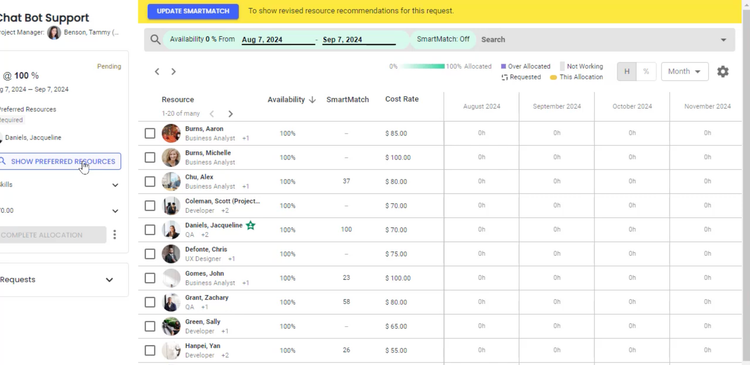This screenshot has width=750, height=365.
Task: Click the SmartMatch: Off filter chip
Action: click(x=443, y=40)
